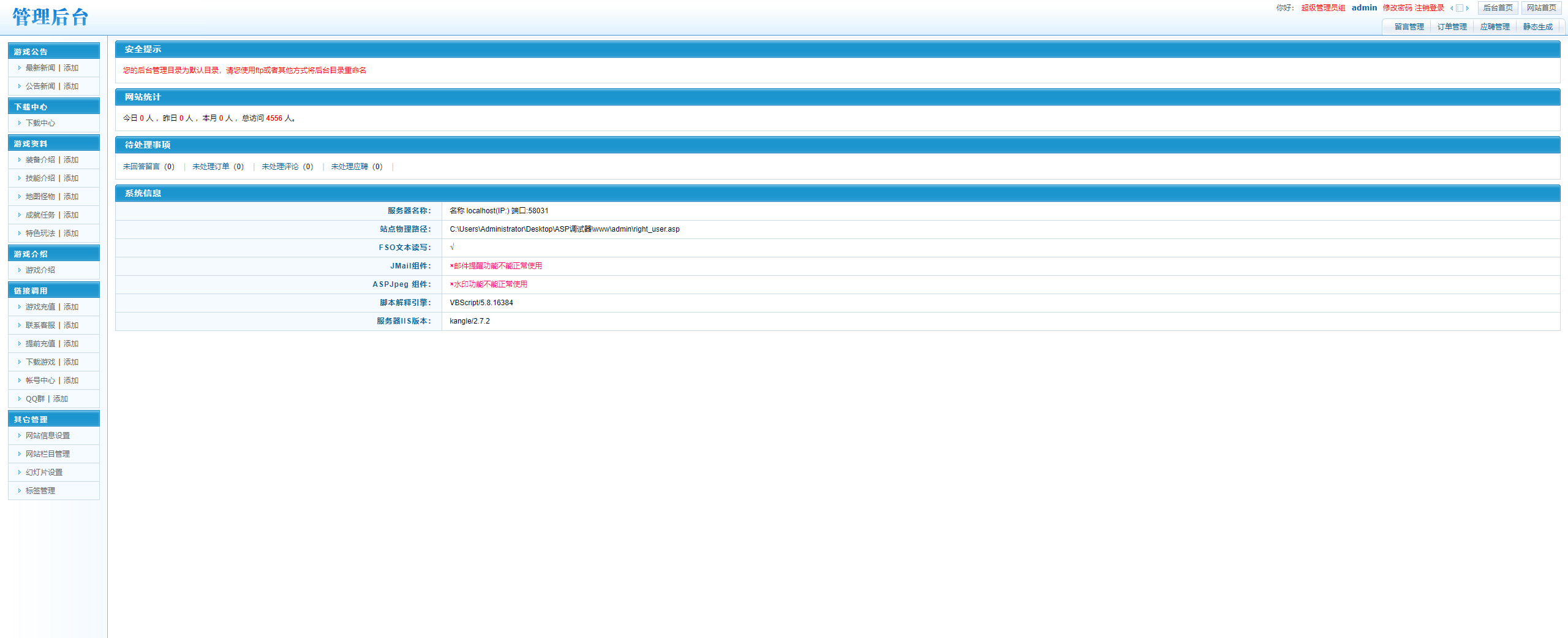Open 网站首页 button

coord(1542,8)
